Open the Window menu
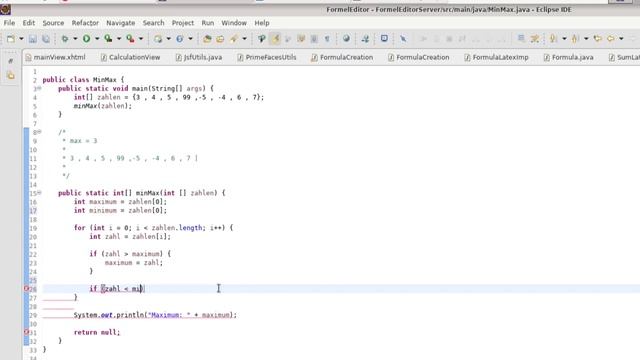This screenshot has height=360, width=640. [x=234, y=23]
